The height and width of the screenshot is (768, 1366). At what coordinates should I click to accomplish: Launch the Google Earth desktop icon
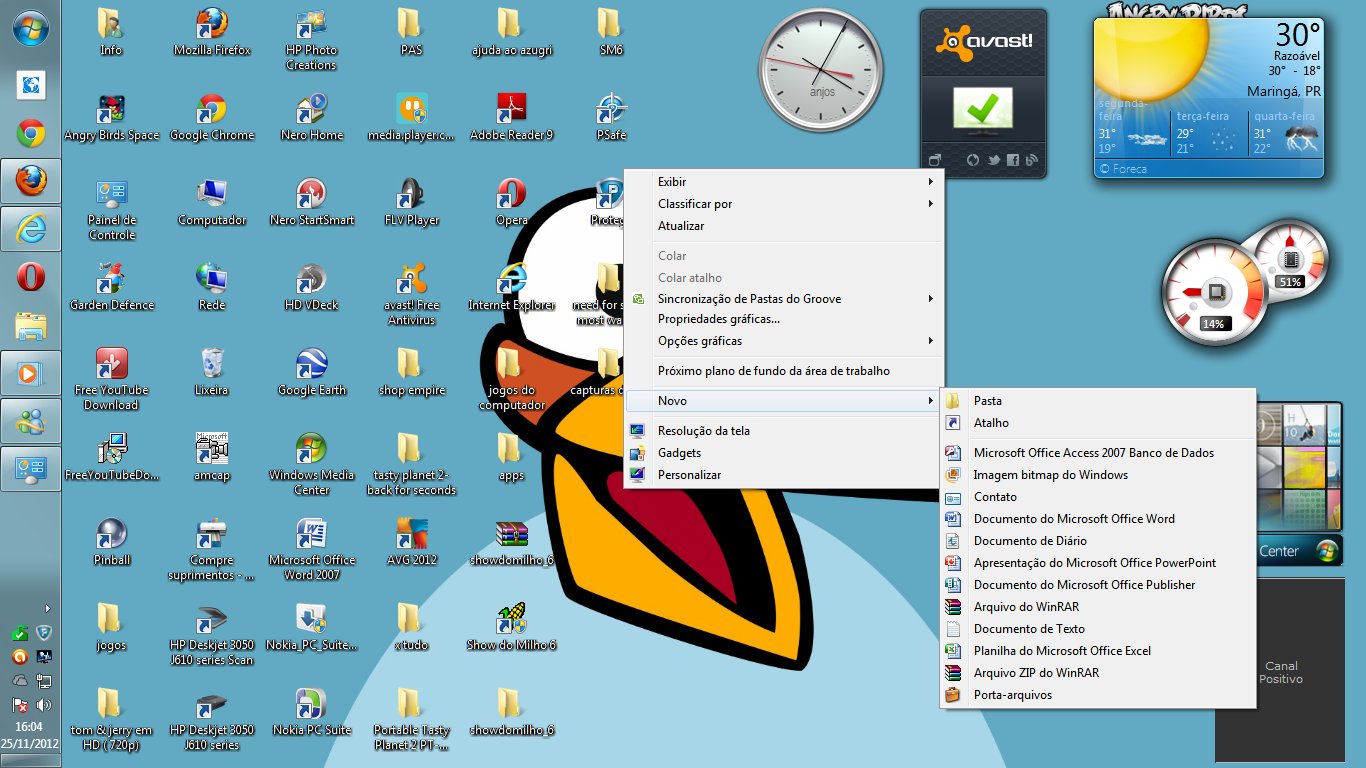point(312,372)
